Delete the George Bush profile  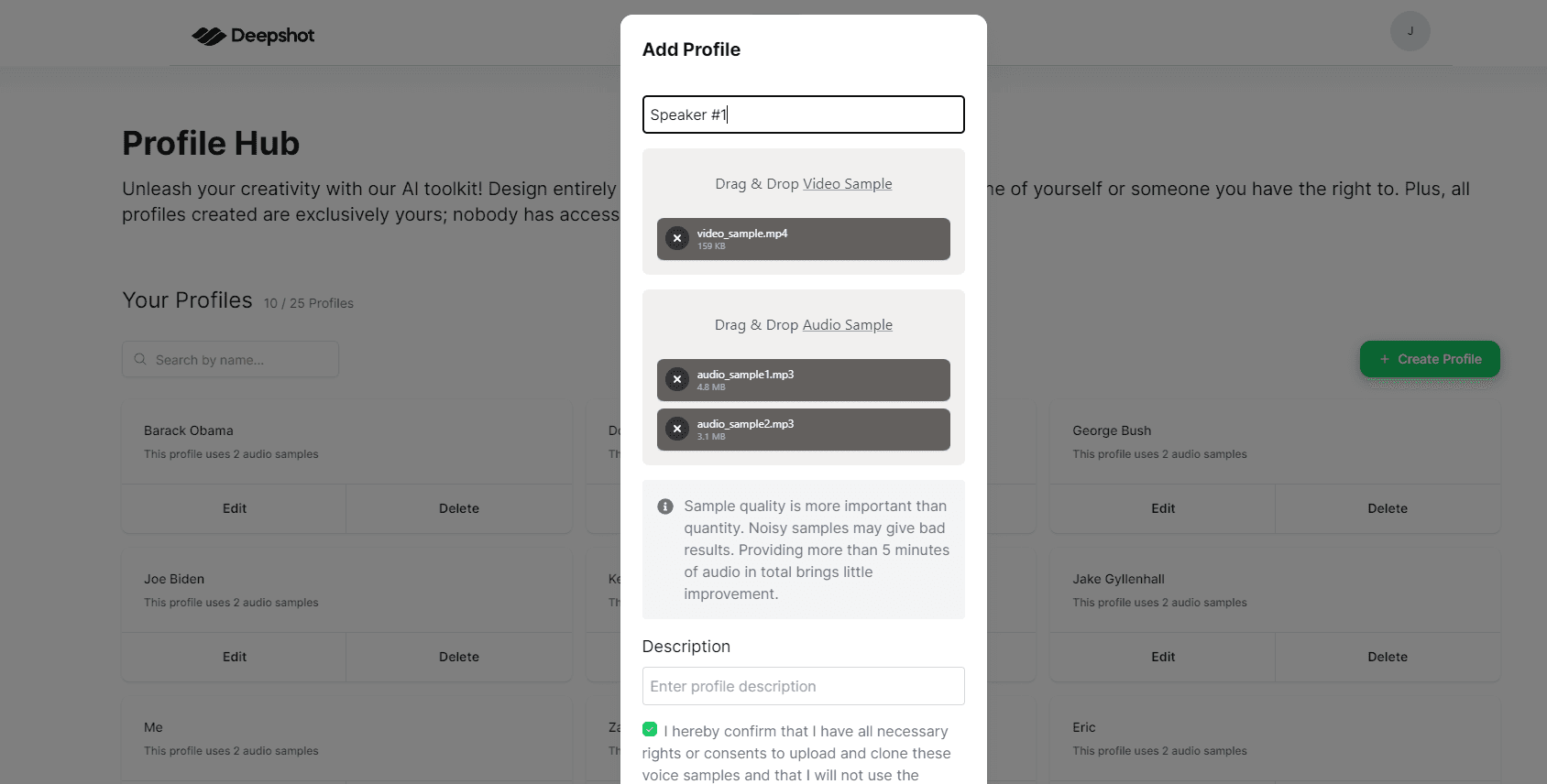point(1388,508)
